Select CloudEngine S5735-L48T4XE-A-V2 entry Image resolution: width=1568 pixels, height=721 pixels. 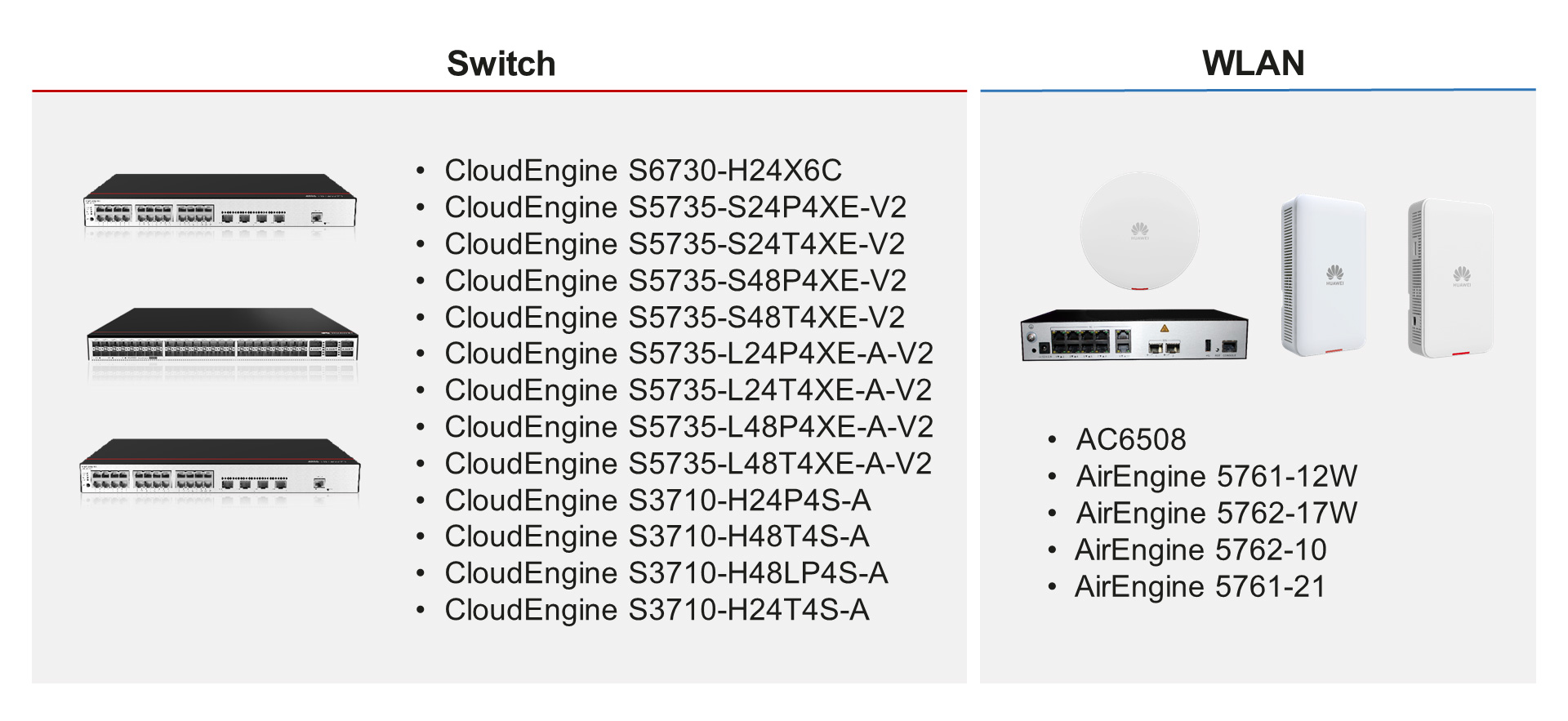coord(688,464)
